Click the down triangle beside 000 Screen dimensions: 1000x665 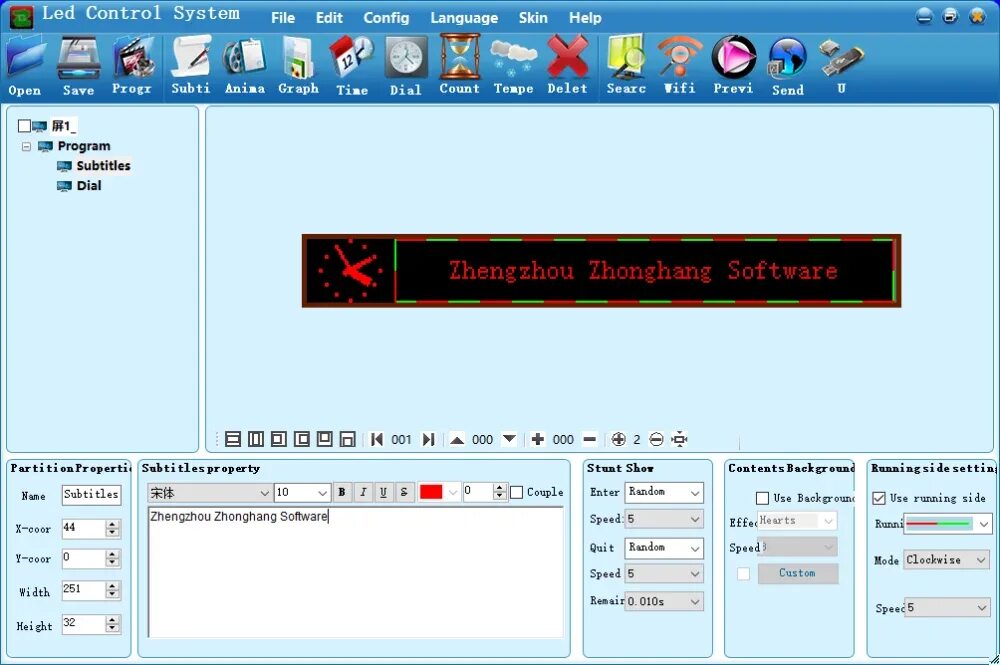coord(509,439)
